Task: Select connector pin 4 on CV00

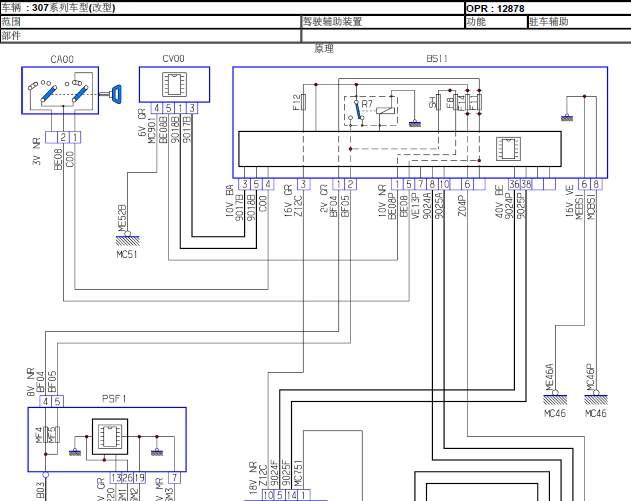Action: coord(157,108)
